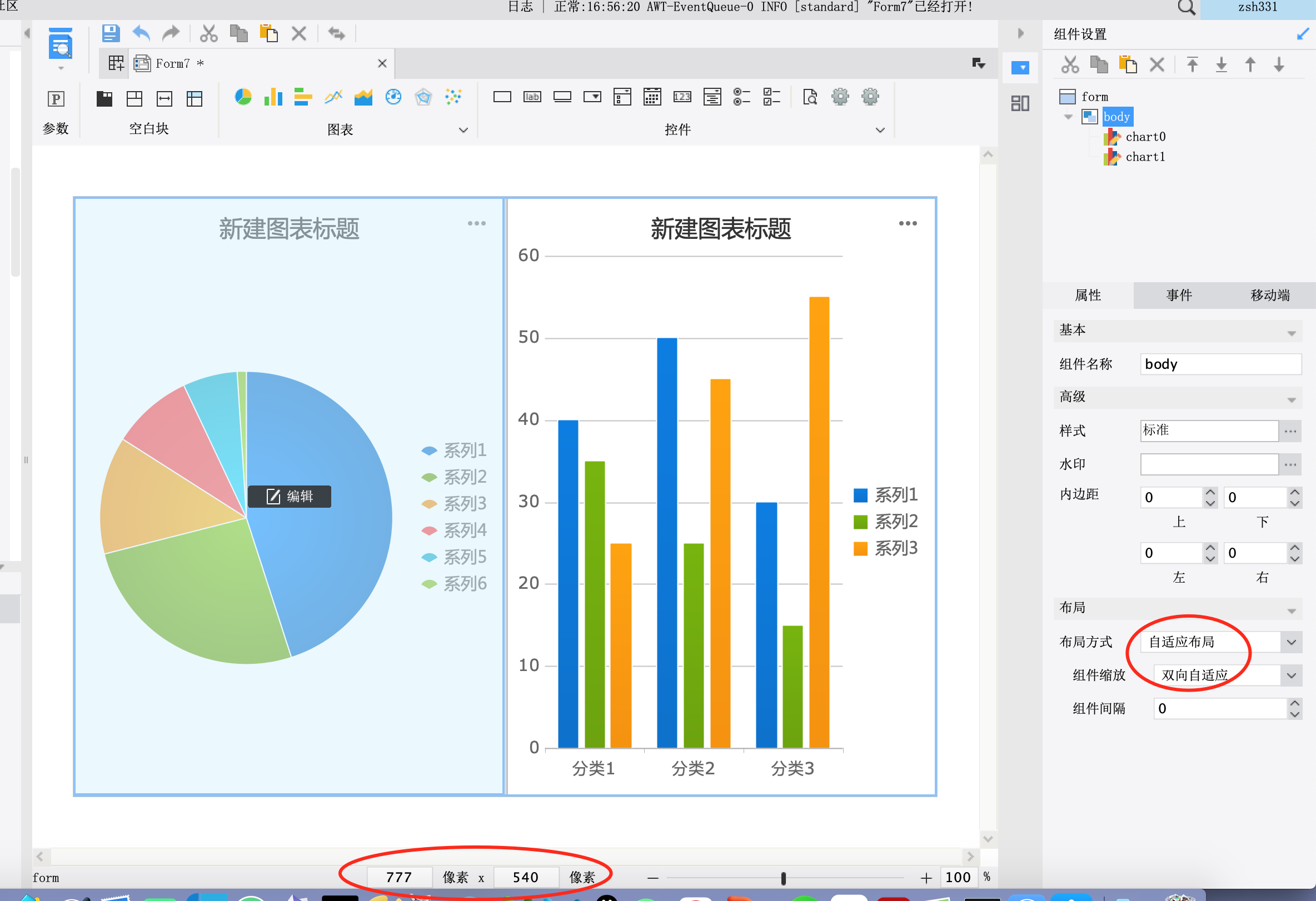Add a text box widget
Viewport: 1316px width, 901px height.
click(x=502, y=97)
